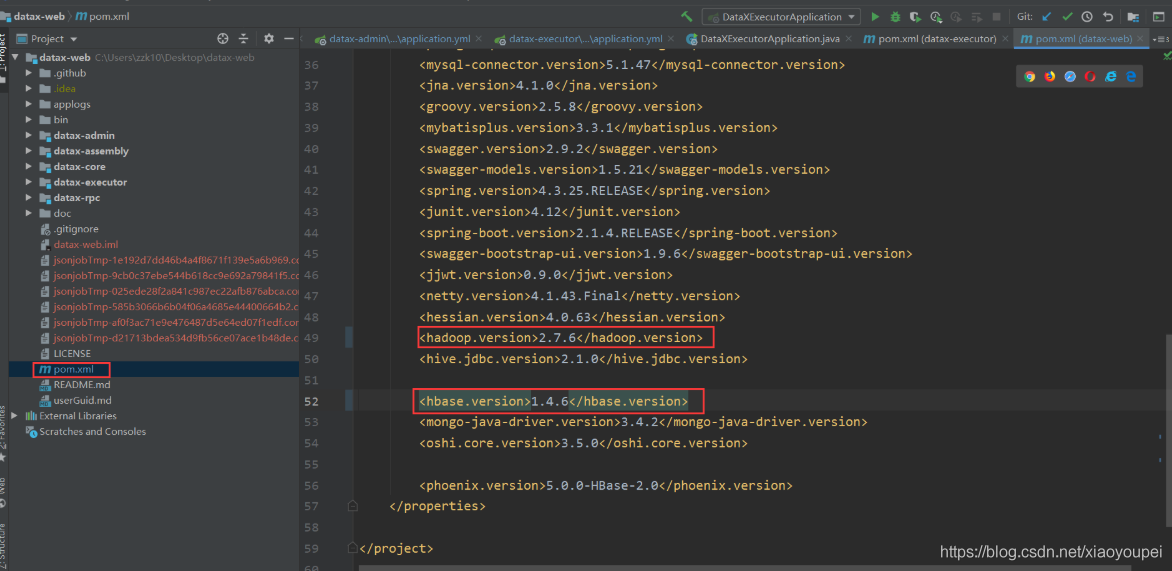Click line 49 hadoop.version text

(x=561, y=338)
